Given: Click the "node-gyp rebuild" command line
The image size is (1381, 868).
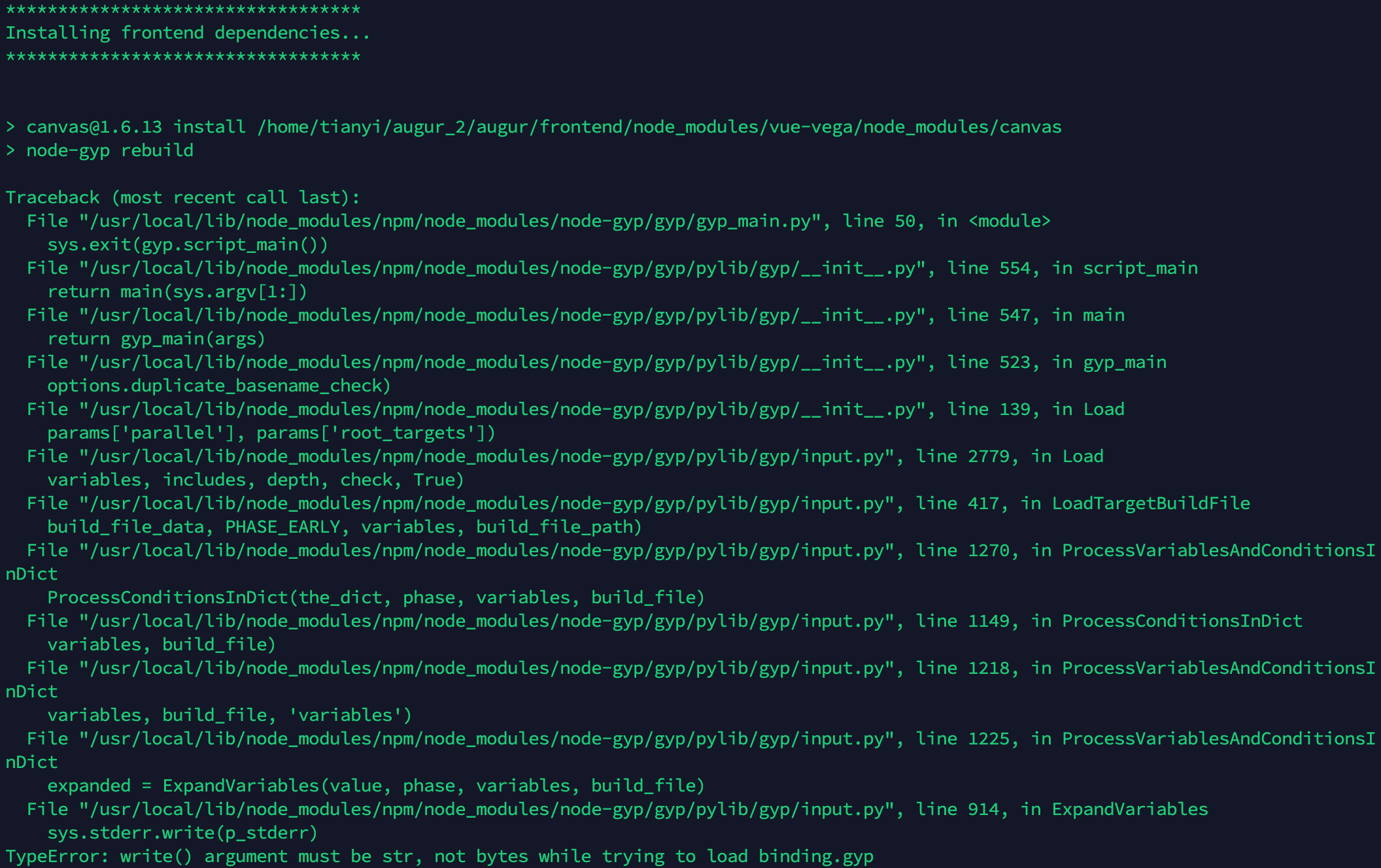Looking at the screenshot, I should (x=109, y=151).
